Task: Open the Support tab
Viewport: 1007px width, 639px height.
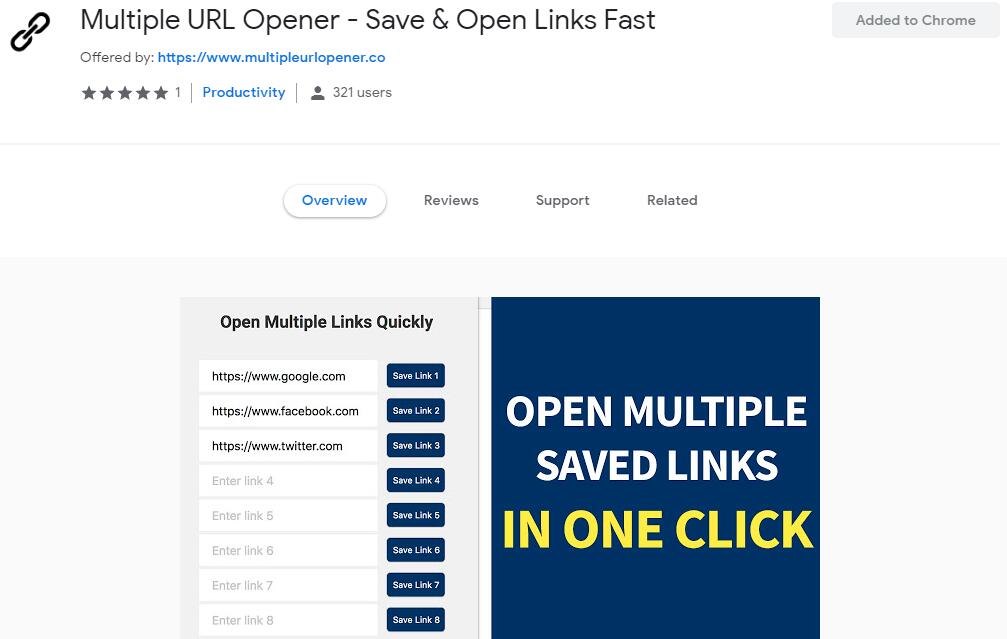Action: [x=563, y=200]
